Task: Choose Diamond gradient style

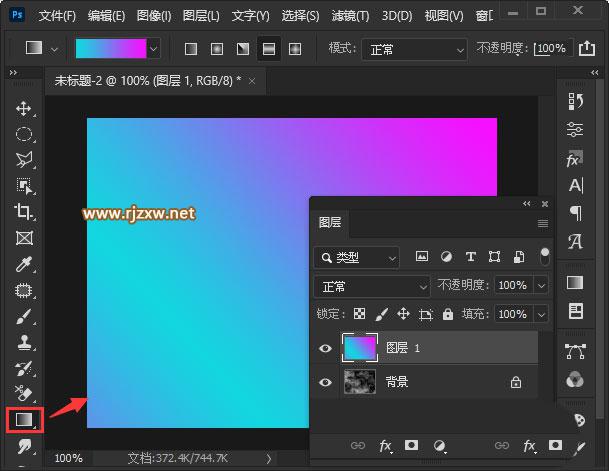Action: click(x=295, y=49)
